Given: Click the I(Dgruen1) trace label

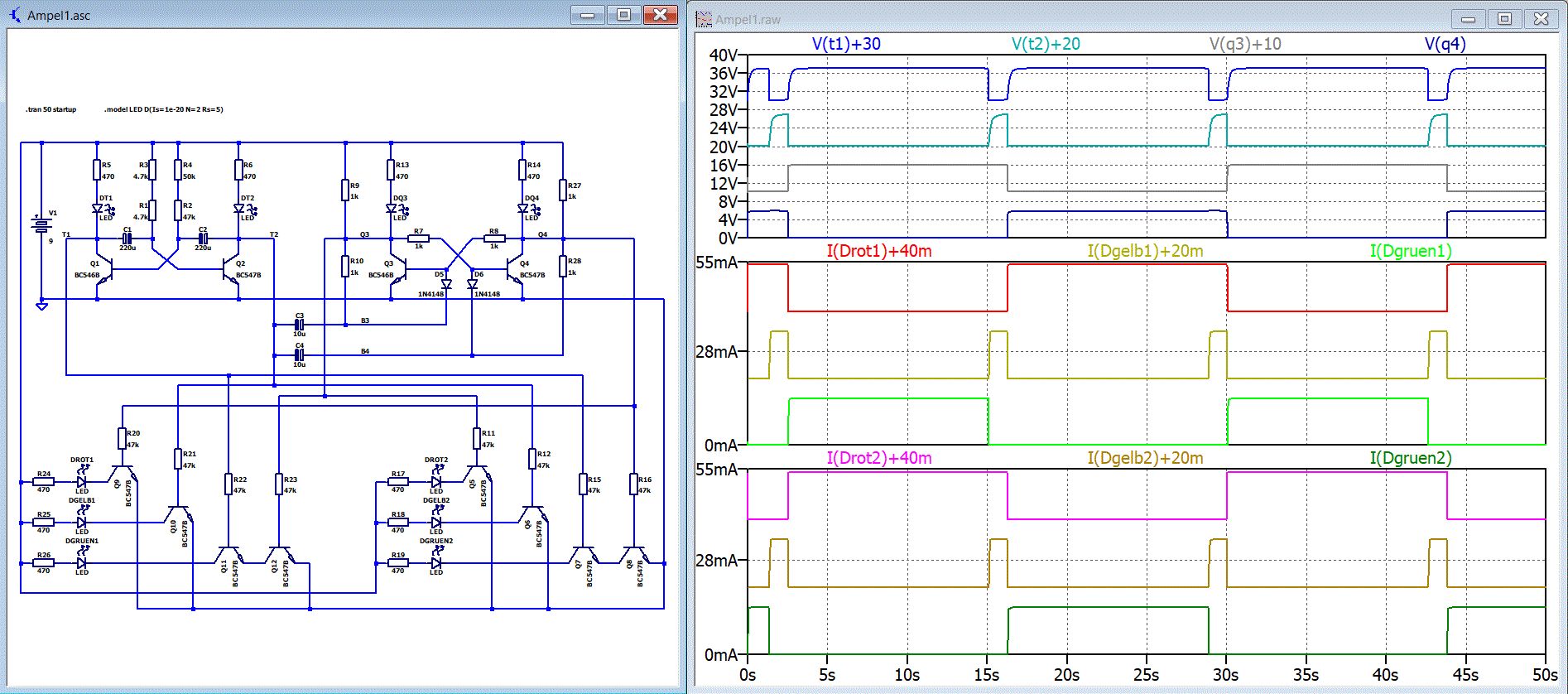Looking at the screenshot, I should point(1411,251).
